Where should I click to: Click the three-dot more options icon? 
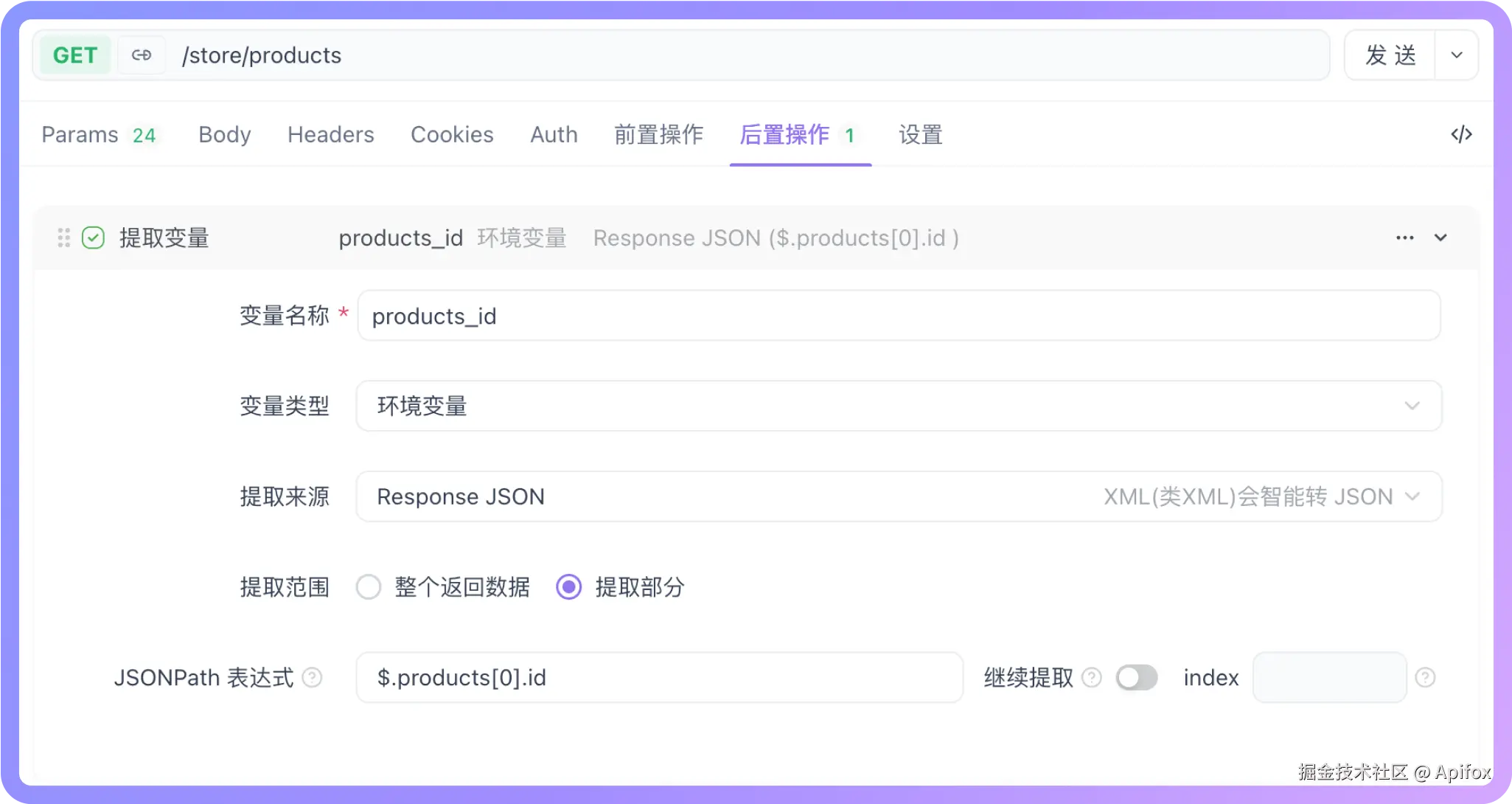coord(1404,238)
